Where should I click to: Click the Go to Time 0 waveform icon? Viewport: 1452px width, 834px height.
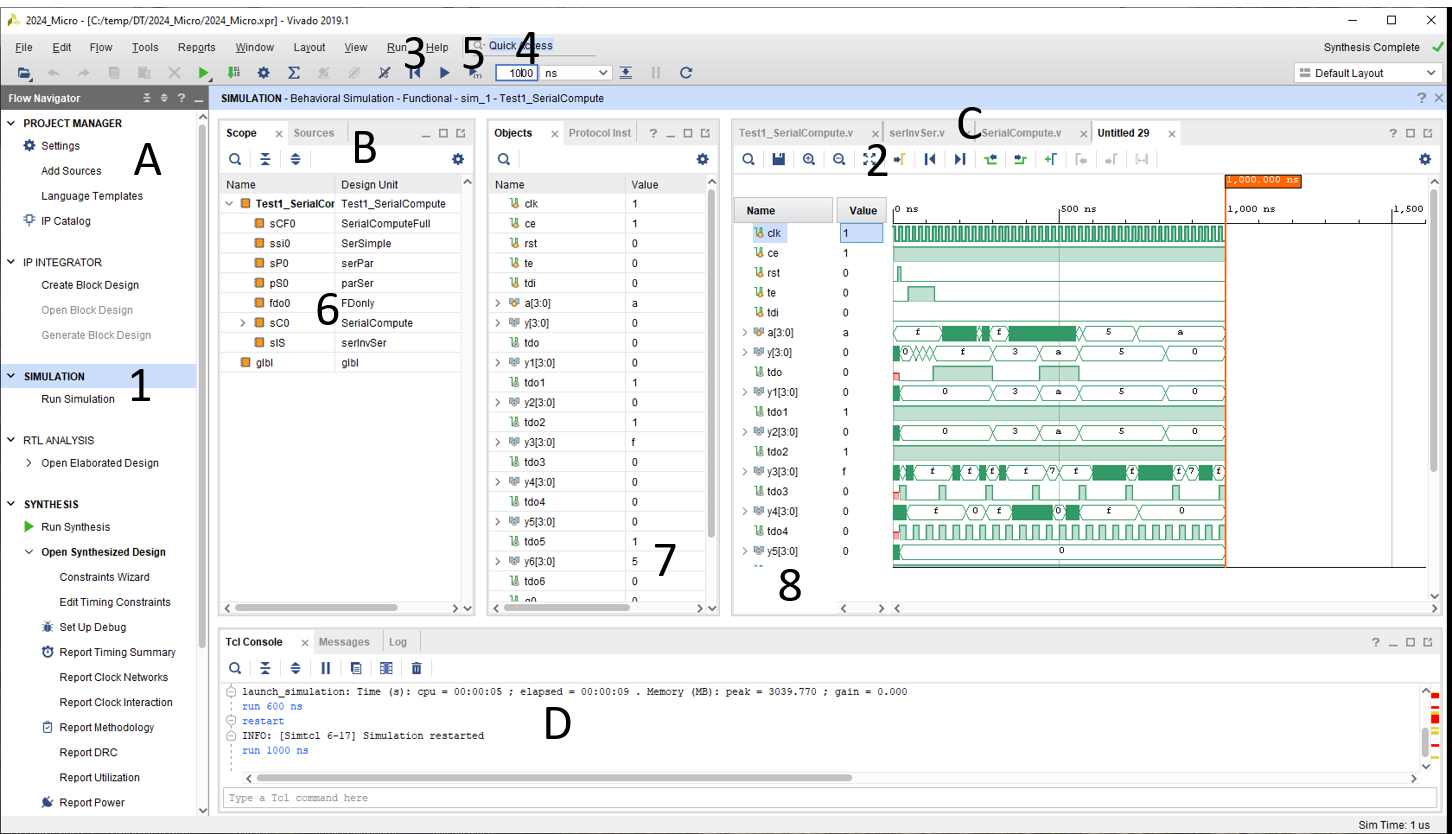coord(930,159)
